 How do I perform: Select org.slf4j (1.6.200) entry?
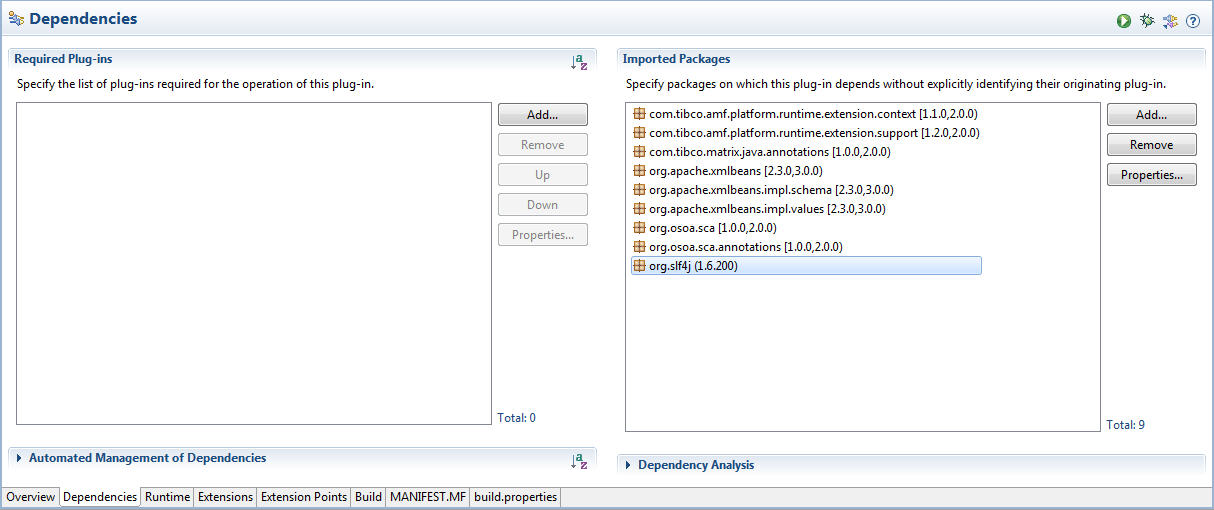point(806,266)
